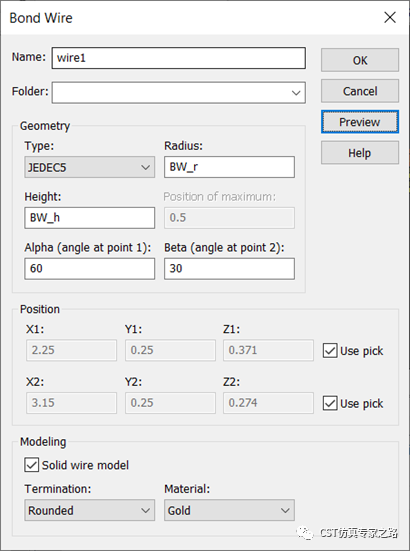The image size is (410, 551).
Task: Click the Beta angle field
Action: click(x=229, y=269)
